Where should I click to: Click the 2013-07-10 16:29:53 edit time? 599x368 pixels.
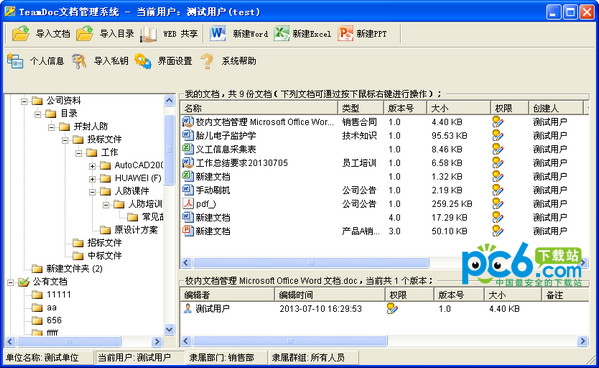click(x=321, y=308)
